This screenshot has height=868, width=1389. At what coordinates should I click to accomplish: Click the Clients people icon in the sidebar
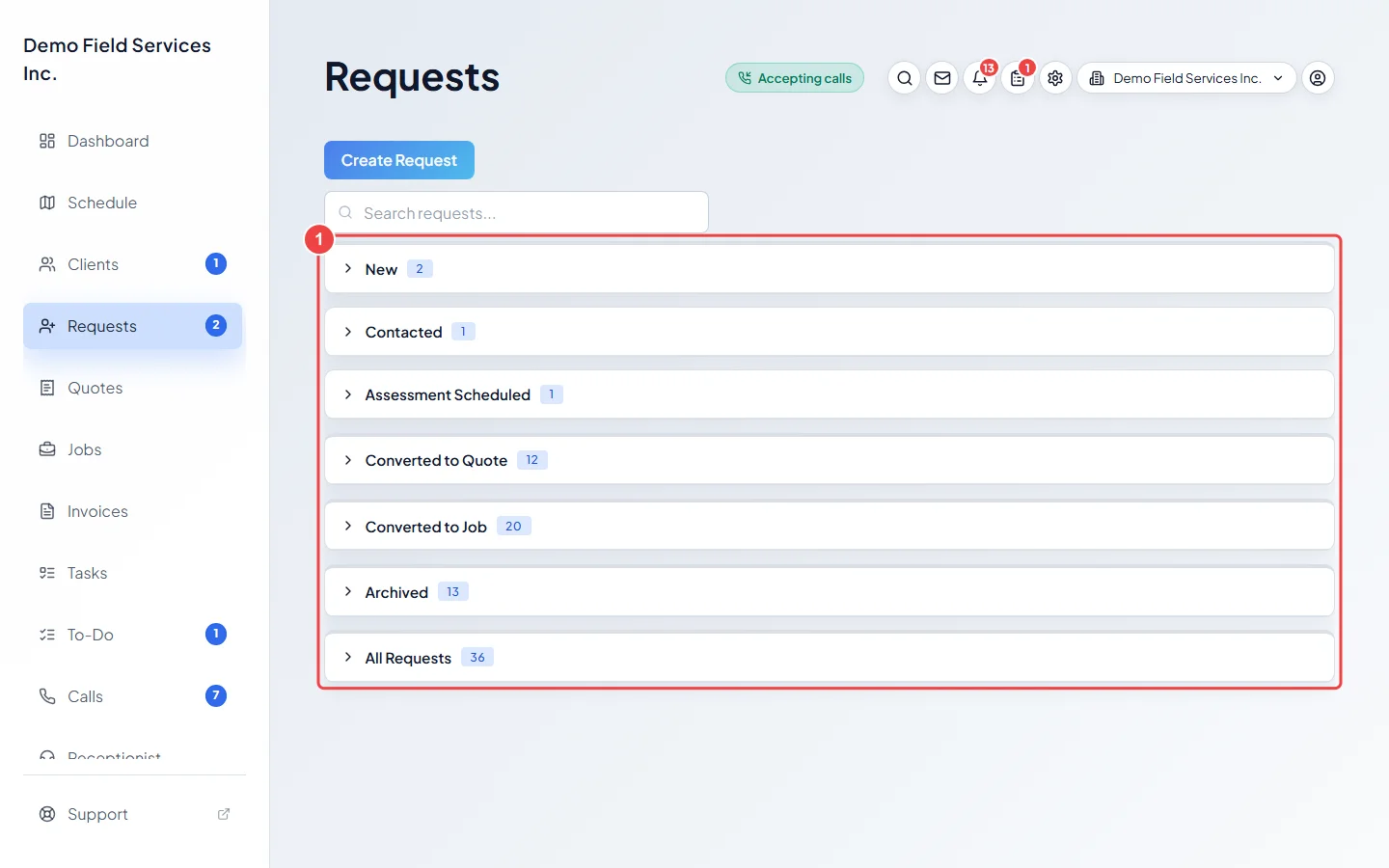pyautogui.click(x=47, y=264)
